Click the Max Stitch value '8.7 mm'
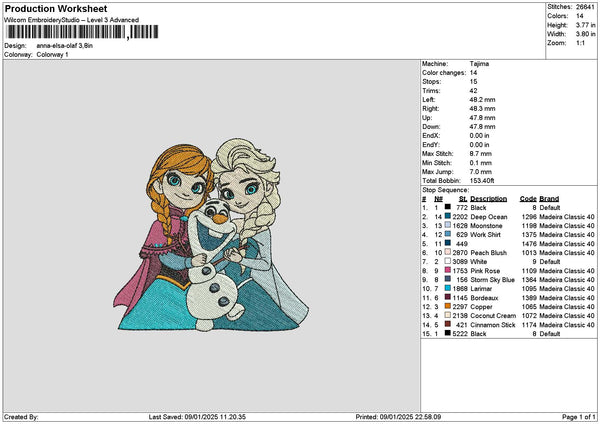Image resolution: width=600 pixels, height=424 pixels. pyautogui.click(x=481, y=153)
